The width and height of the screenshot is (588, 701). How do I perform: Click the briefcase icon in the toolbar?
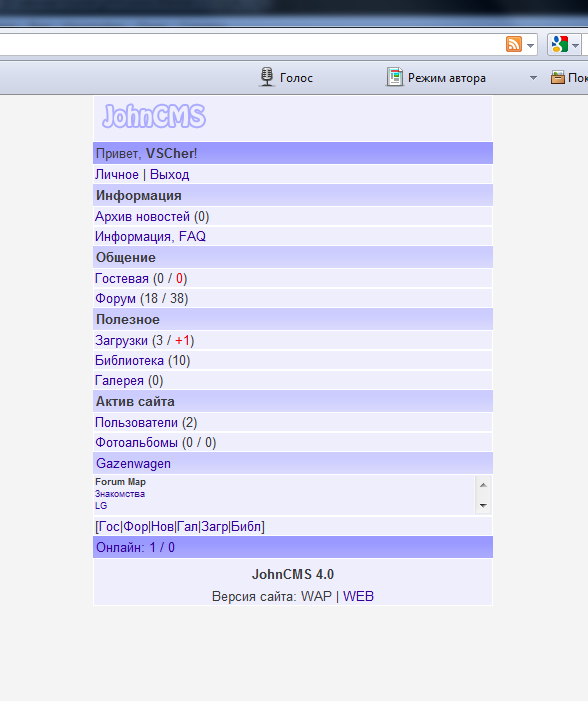558,78
